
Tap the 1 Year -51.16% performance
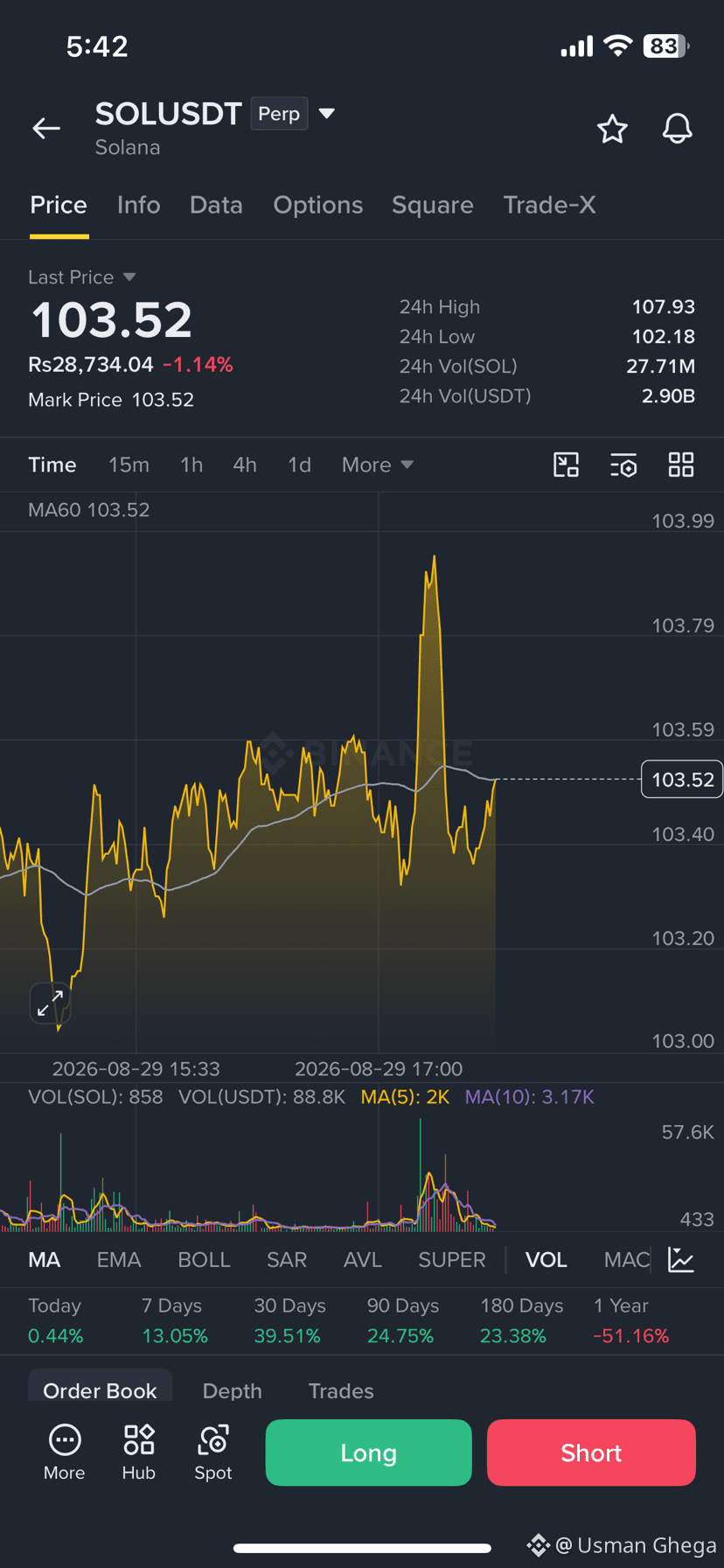coord(631,1320)
